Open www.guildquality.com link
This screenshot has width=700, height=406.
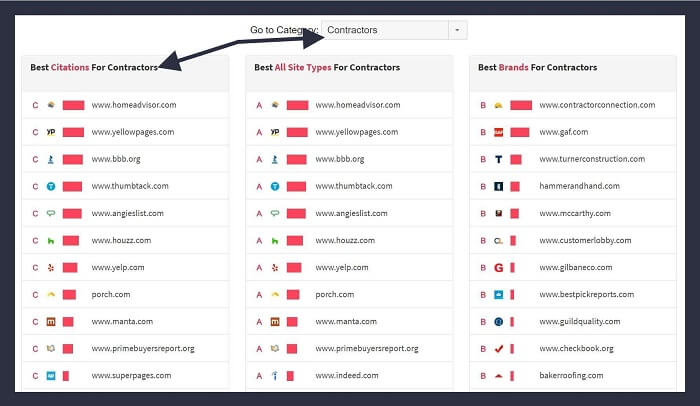[x=579, y=322]
